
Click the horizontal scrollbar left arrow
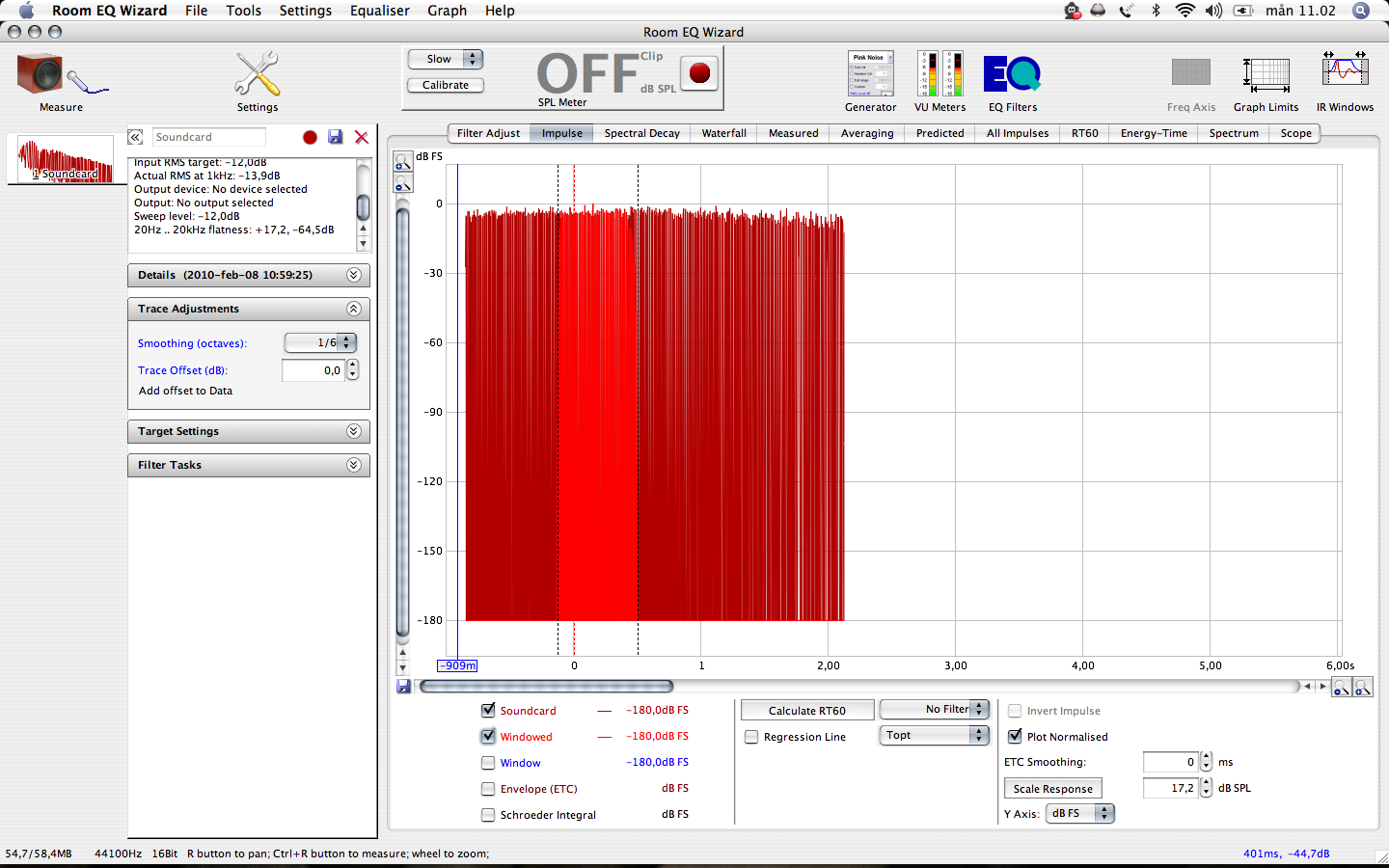[x=1307, y=687]
